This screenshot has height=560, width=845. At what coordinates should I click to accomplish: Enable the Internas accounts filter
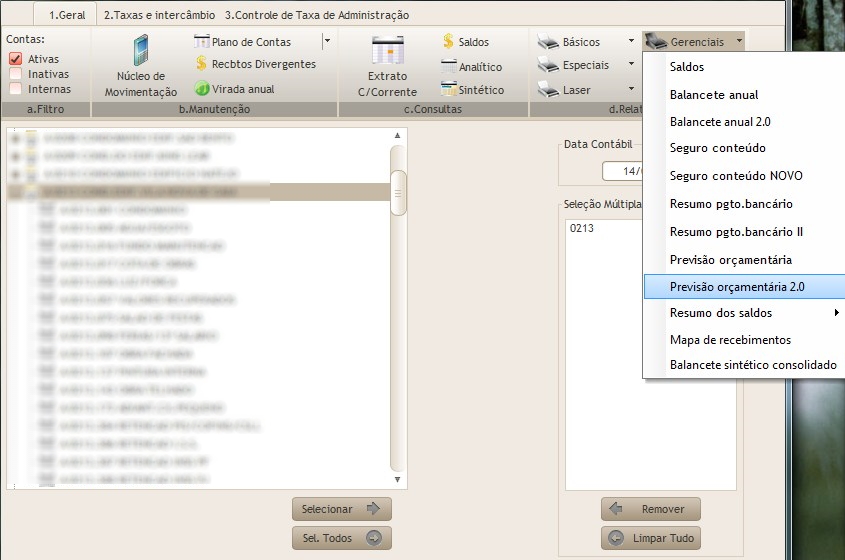(16, 89)
